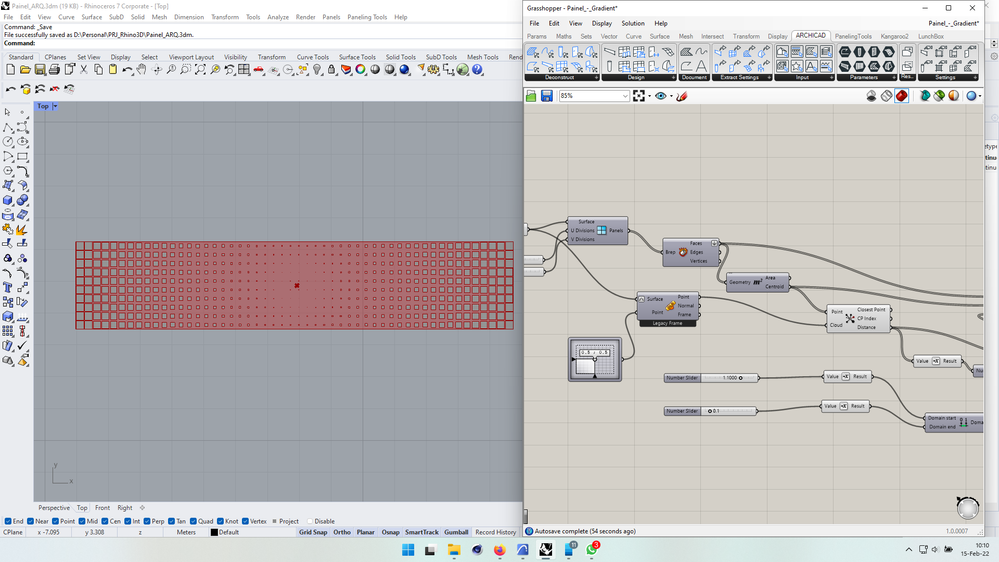
Task: Toggle the Near osnap checkbox
Action: tap(31, 521)
